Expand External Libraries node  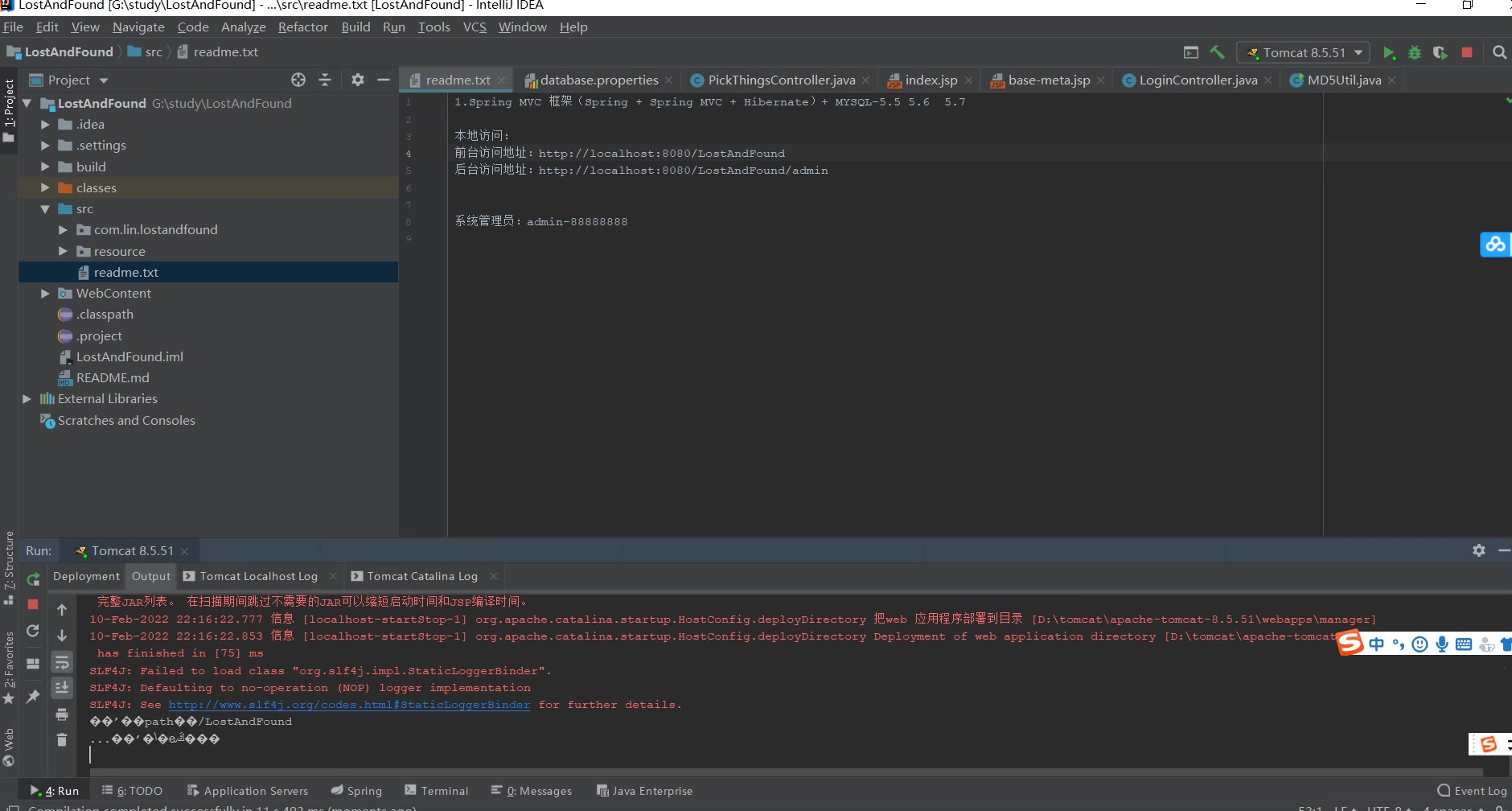tap(27, 399)
